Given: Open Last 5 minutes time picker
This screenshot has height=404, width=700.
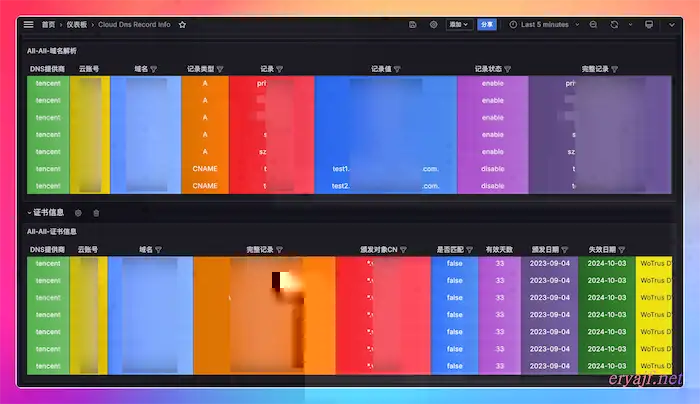Looking at the screenshot, I should (544, 25).
